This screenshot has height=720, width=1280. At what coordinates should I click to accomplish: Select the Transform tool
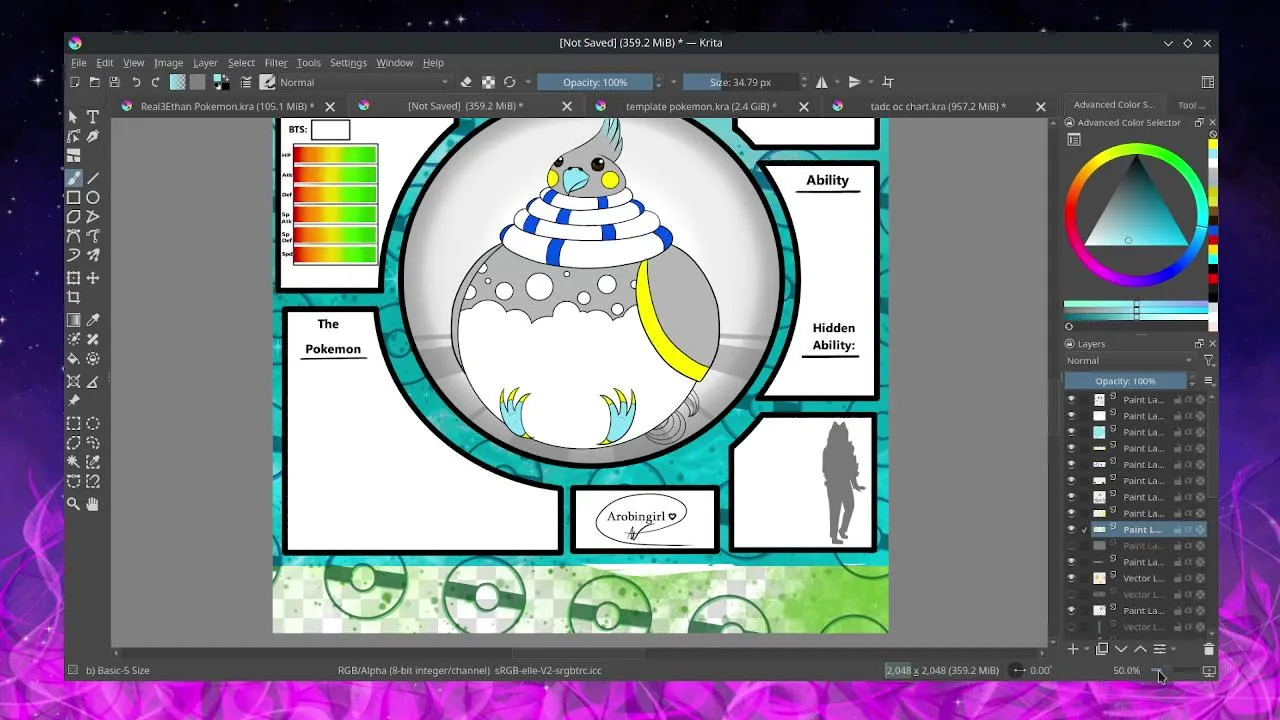(74, 278)
